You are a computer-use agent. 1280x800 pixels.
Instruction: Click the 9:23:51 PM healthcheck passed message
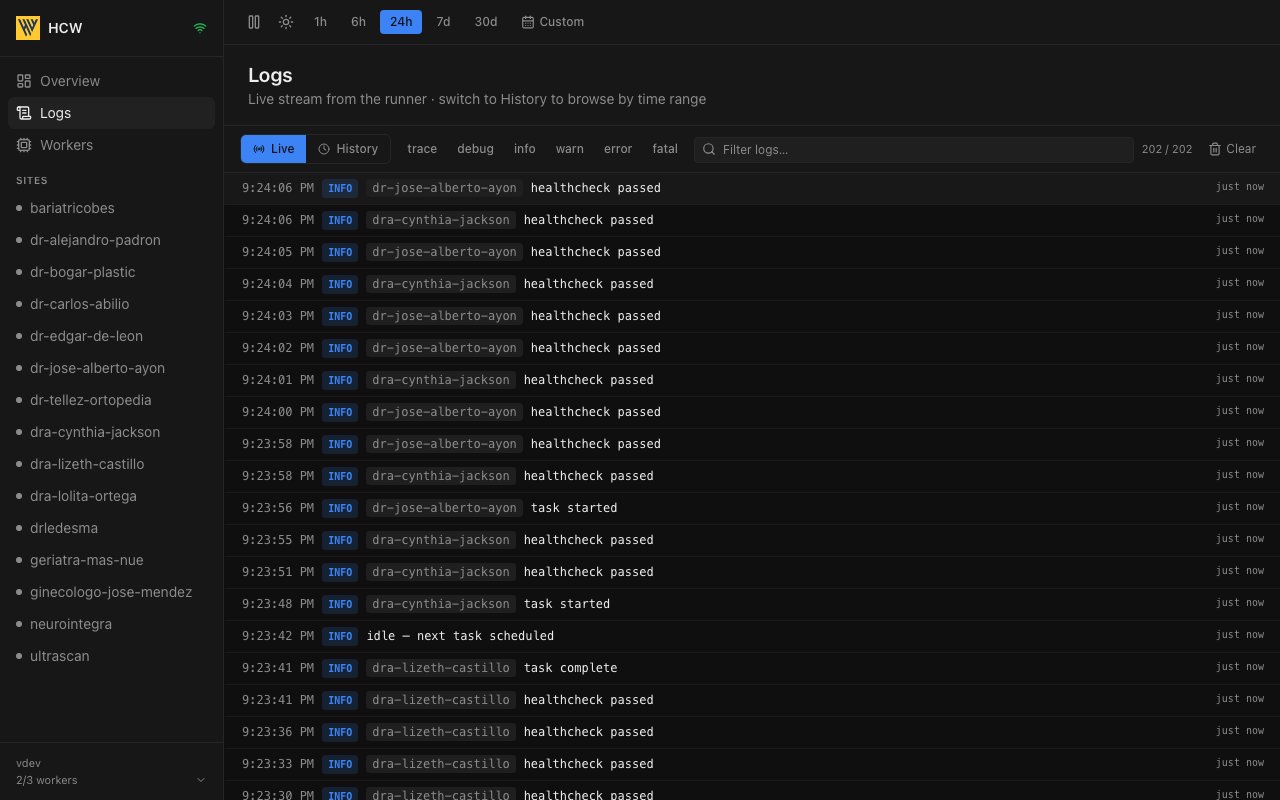point(589,572)
